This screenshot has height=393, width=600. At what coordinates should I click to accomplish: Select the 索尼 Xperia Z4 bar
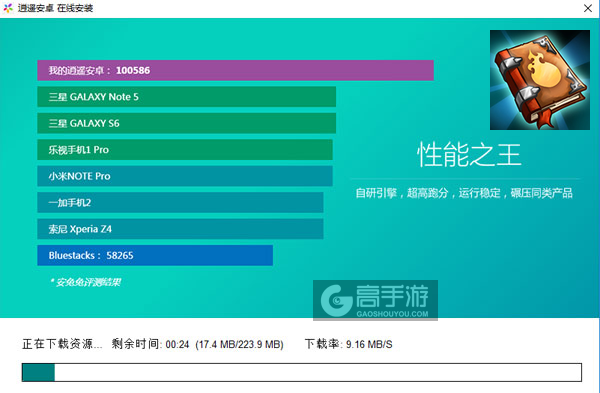pos(180,229)
